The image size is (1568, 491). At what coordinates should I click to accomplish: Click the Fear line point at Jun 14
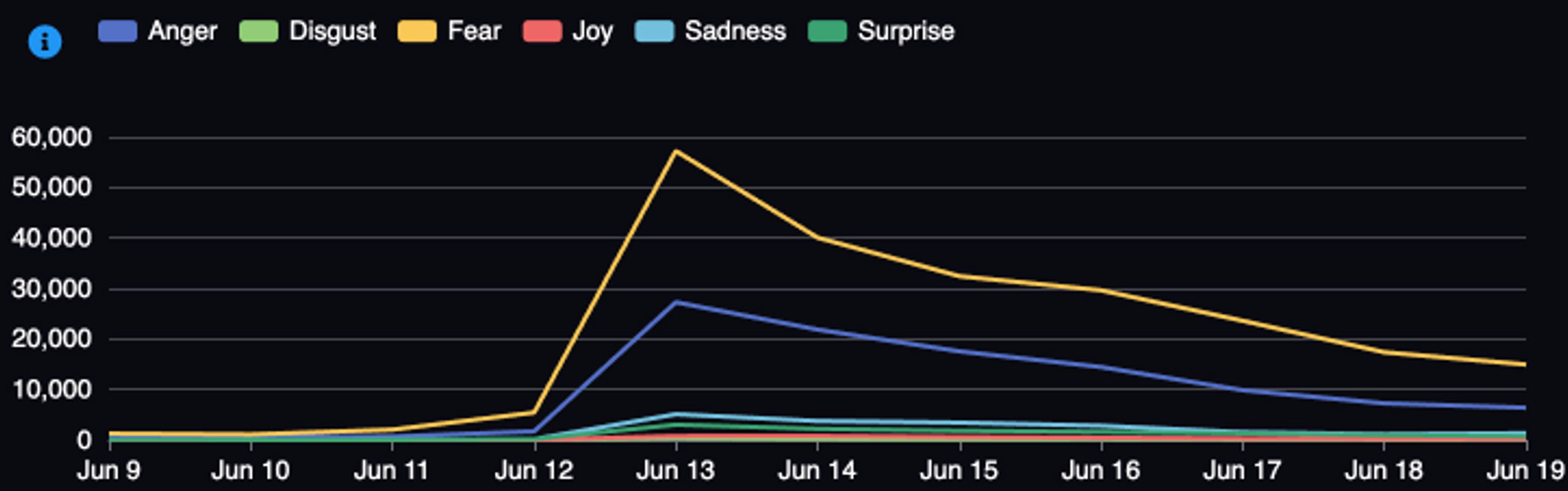(818, 238)
